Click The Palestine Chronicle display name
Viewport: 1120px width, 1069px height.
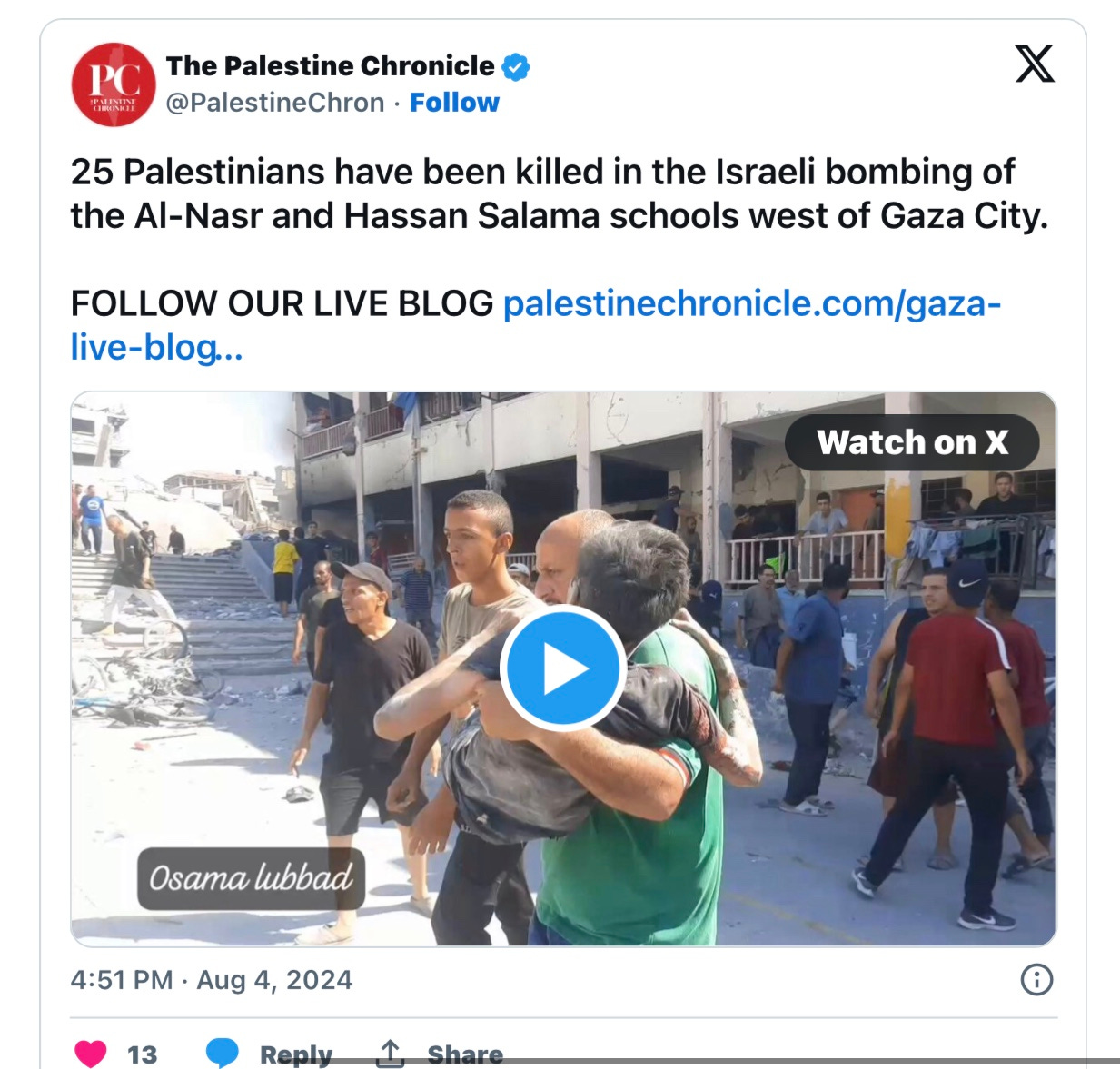[331, 66]
